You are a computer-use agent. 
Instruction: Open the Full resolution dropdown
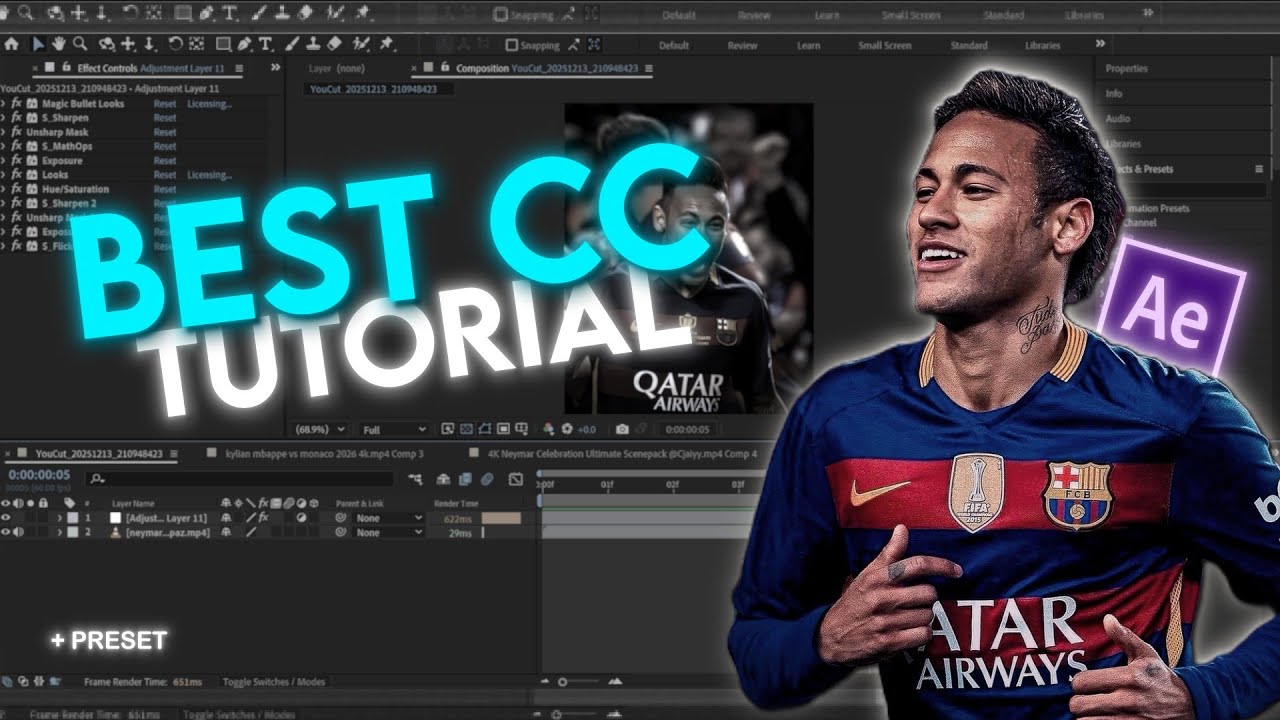point(394,429)
